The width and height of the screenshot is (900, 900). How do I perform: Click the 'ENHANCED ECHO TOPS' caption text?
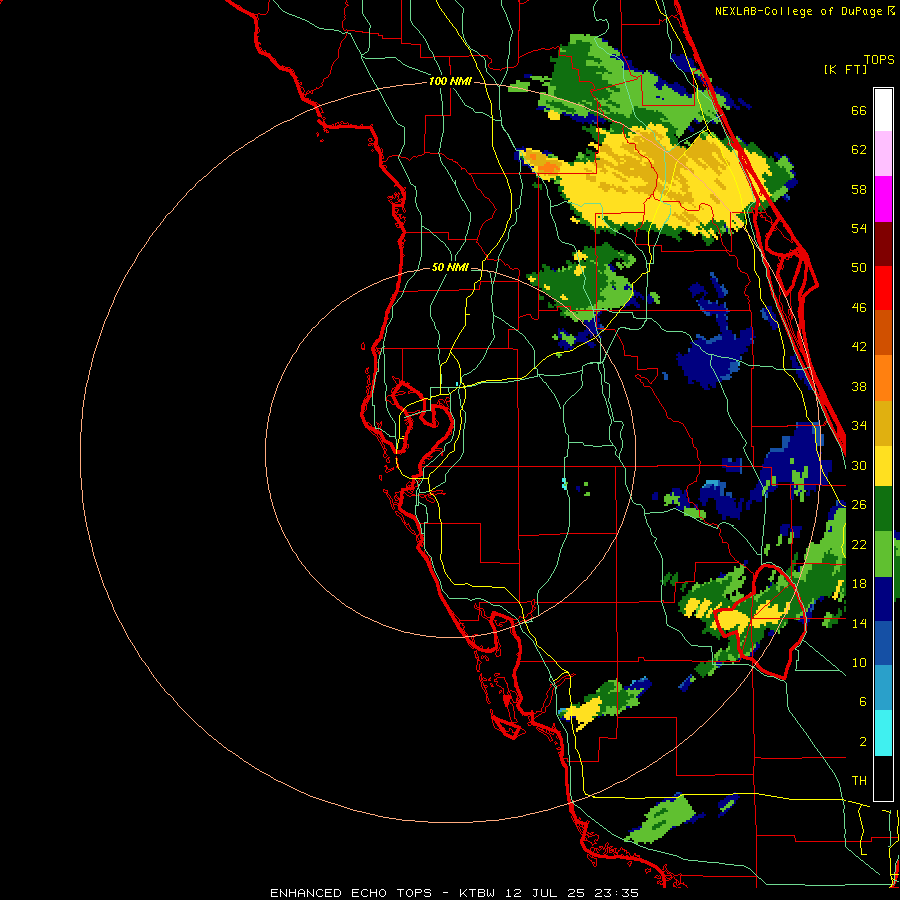350,893
